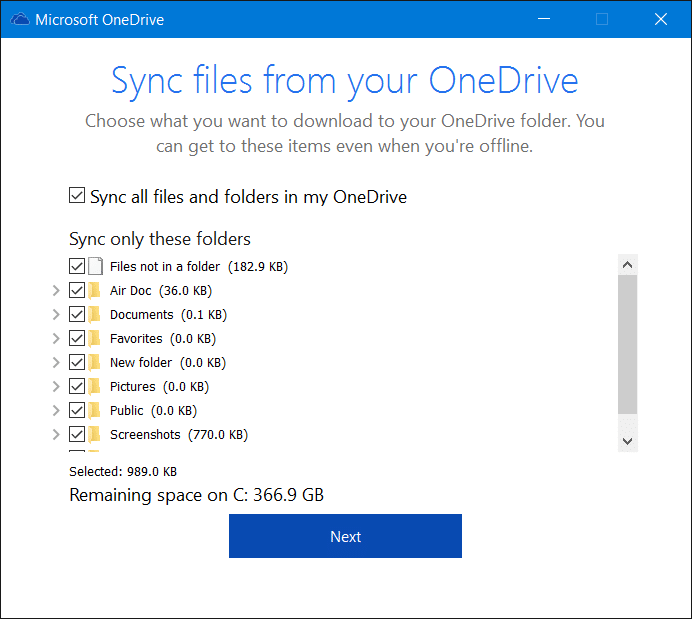This screenshot has width=692, height=619.
Task: Click the folder list scroll down arrow
Action: click(627, 441)
